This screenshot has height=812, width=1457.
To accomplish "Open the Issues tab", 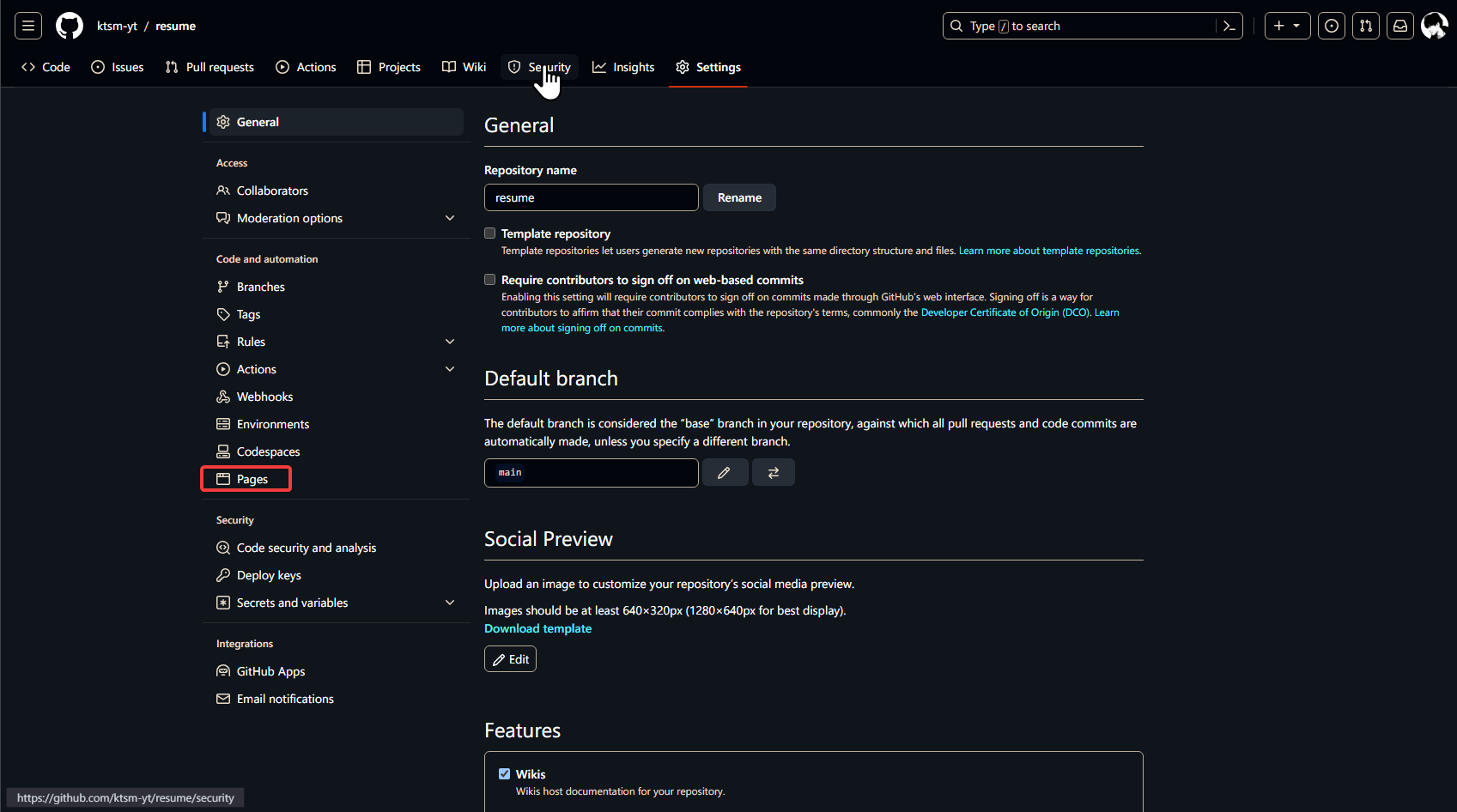I will click(118, 67).
